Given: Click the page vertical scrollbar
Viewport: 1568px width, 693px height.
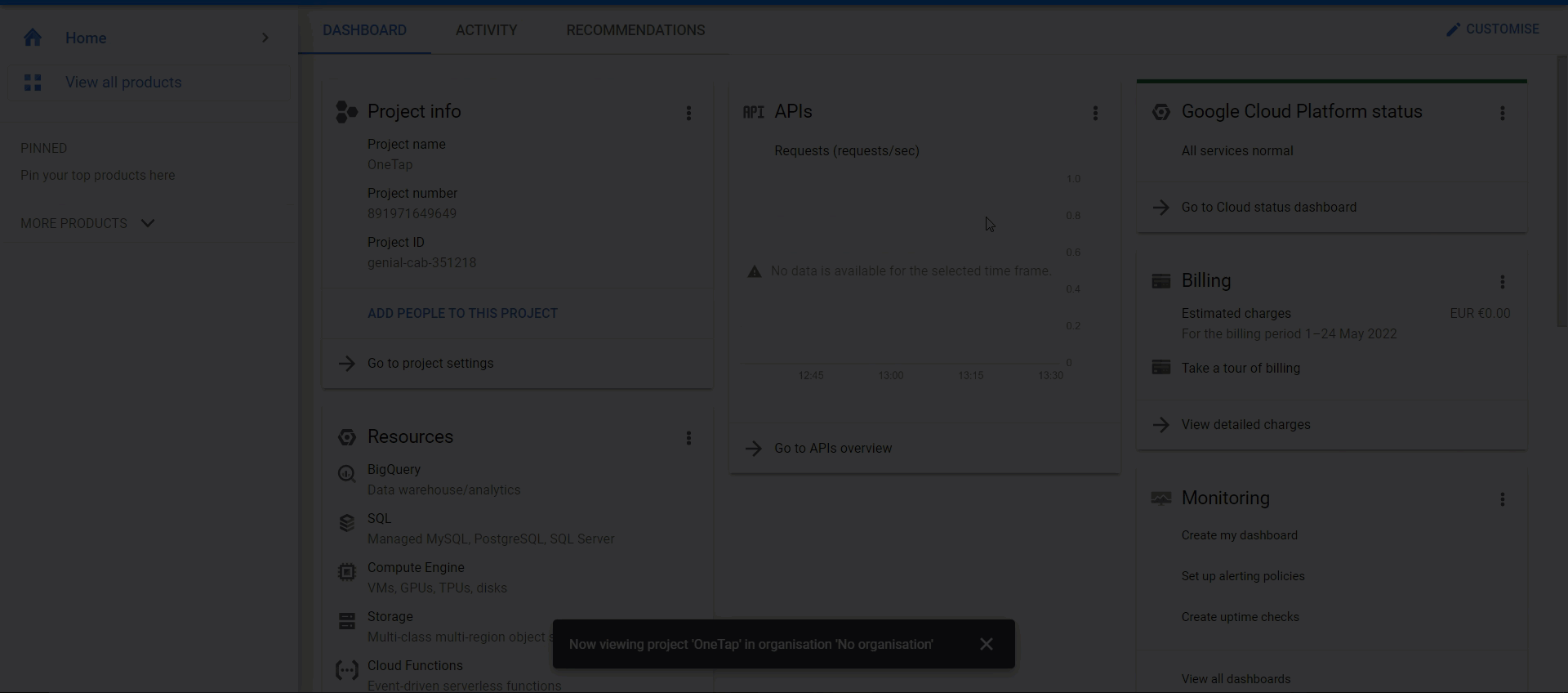Looking at the screenshot, I should 1562,192.
